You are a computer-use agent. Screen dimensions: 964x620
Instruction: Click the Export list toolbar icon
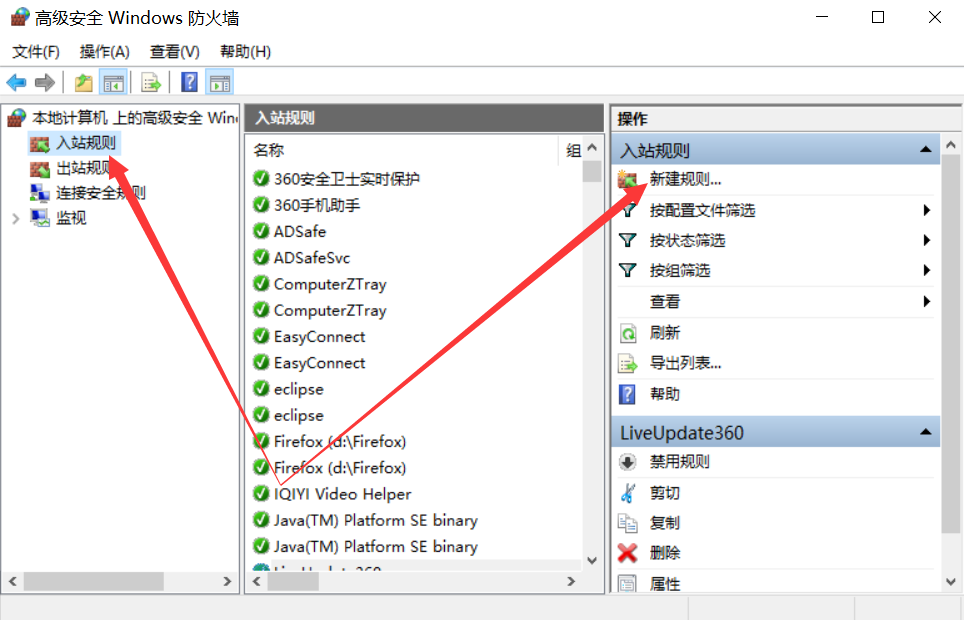pyautogui.click(x=150, y=82)
